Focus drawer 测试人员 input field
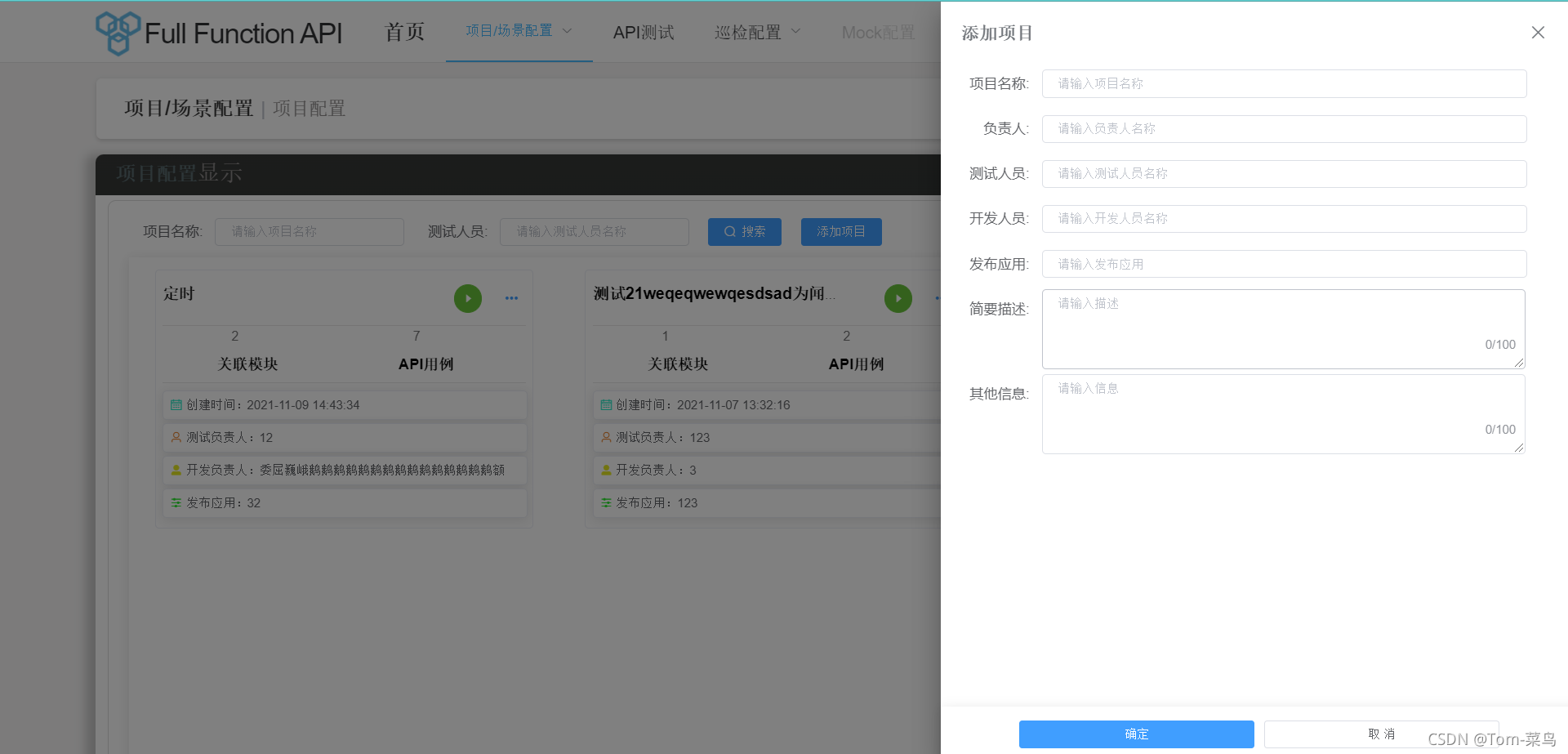Screen dimensions: 1568x754 click(x=1285, y=174)
